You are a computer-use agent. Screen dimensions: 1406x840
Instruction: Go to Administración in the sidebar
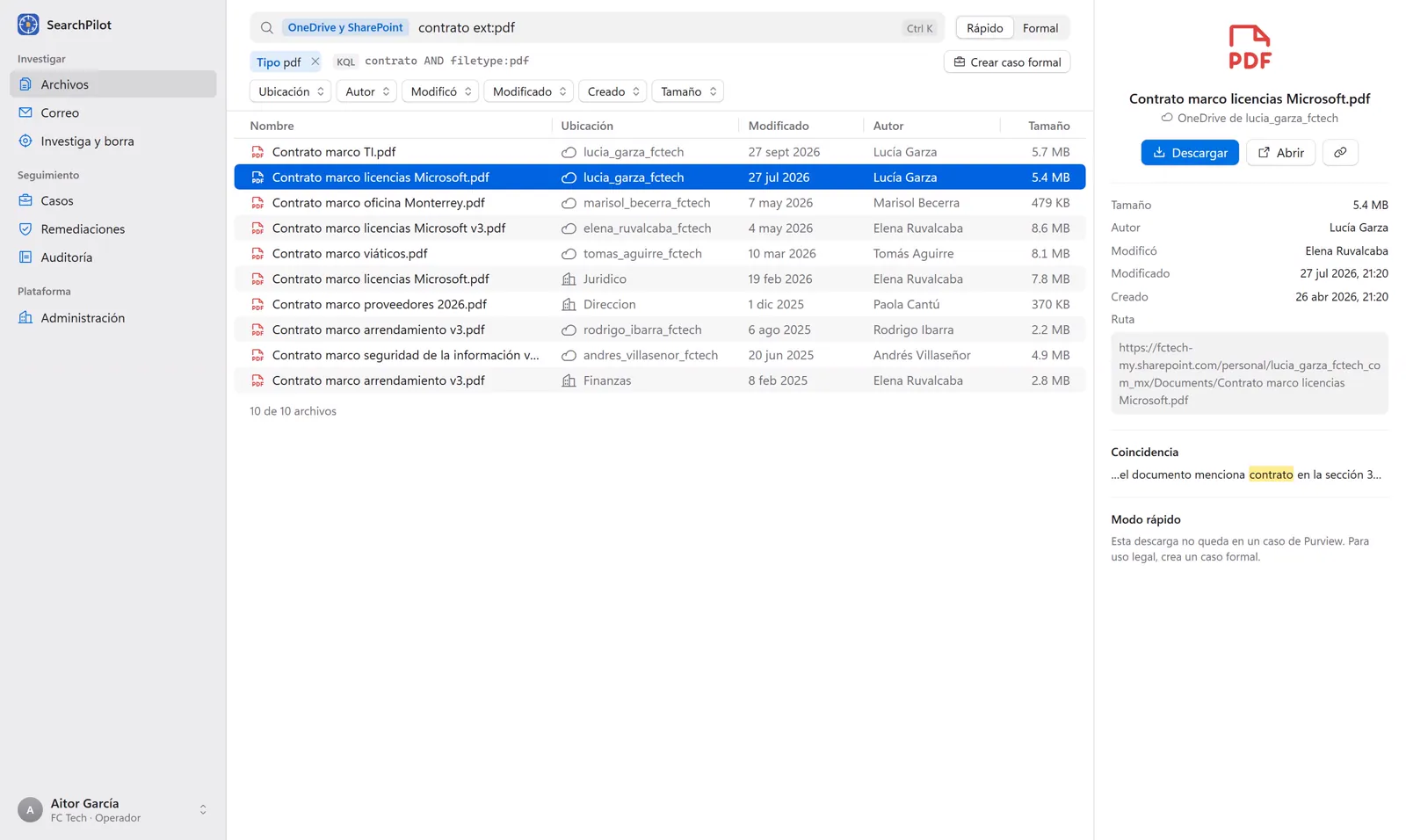click(x=113, y=318)
